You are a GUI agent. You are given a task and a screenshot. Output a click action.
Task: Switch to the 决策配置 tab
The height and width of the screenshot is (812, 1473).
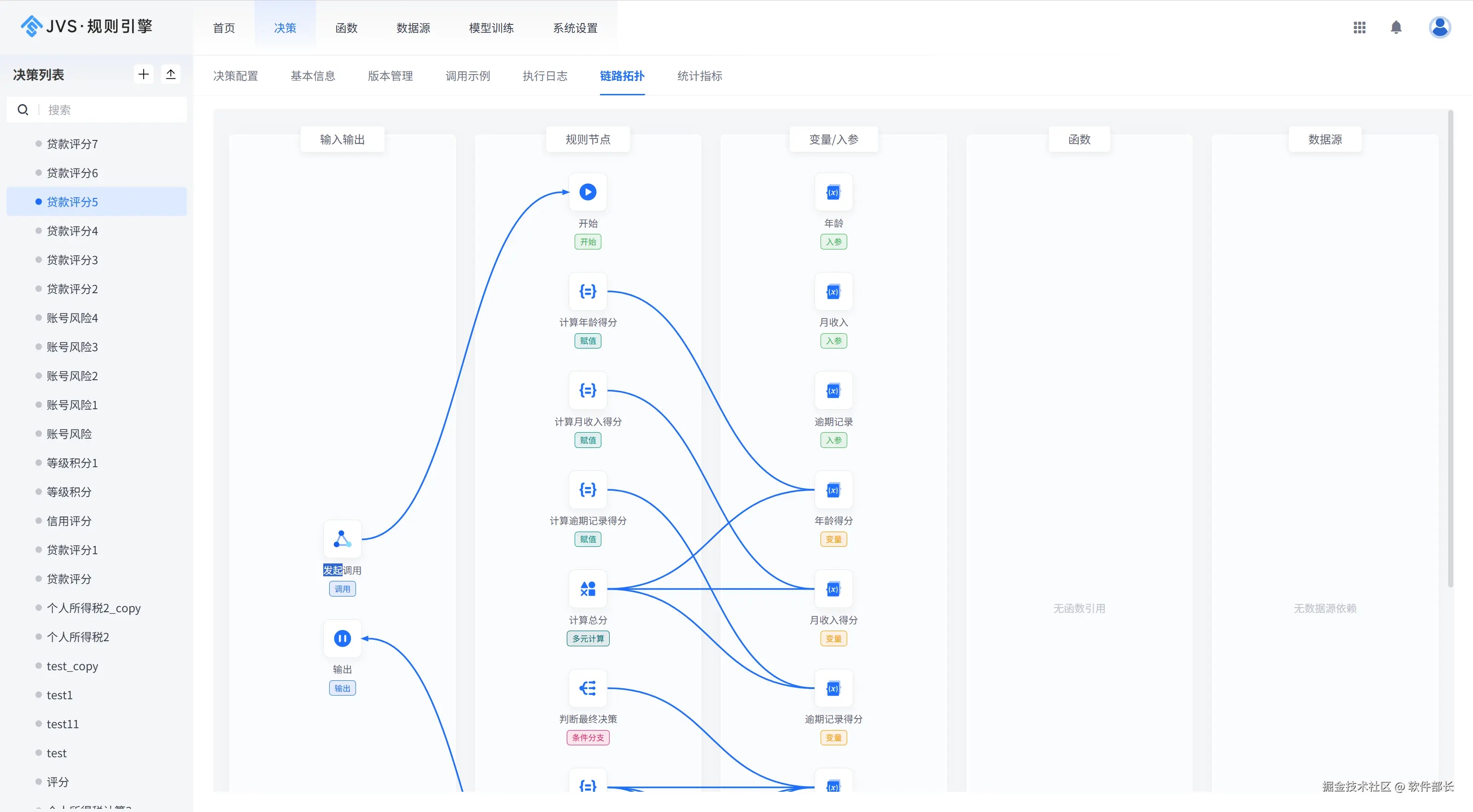[236, 76]
